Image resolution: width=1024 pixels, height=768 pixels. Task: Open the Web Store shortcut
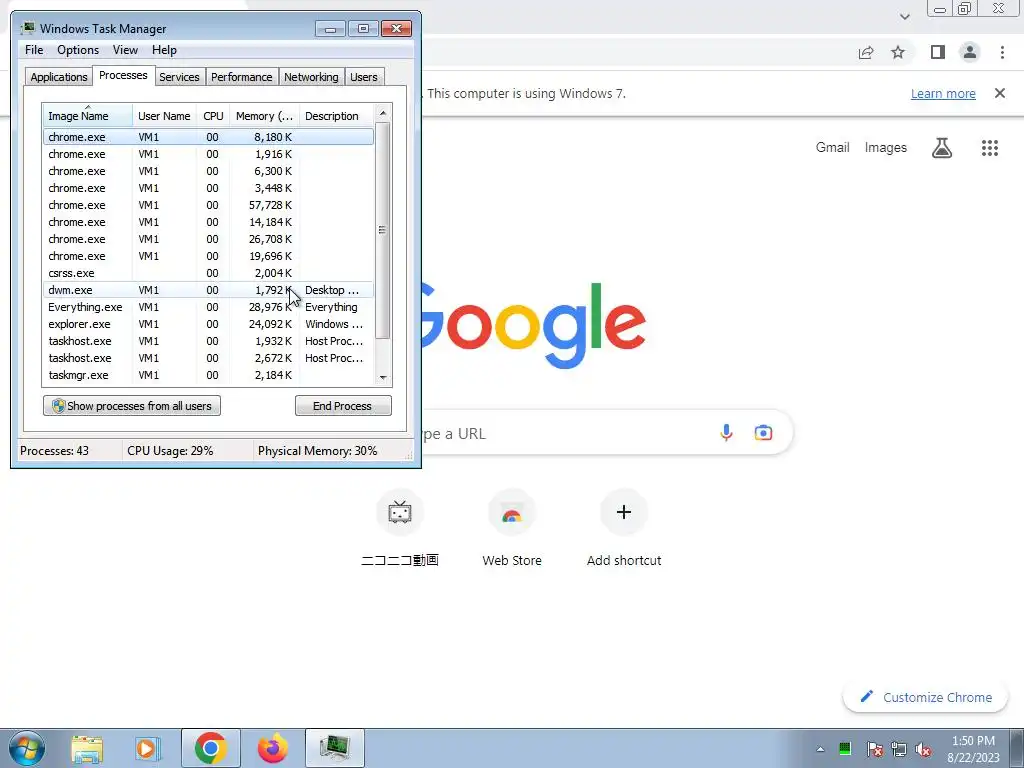click(512, 529)
